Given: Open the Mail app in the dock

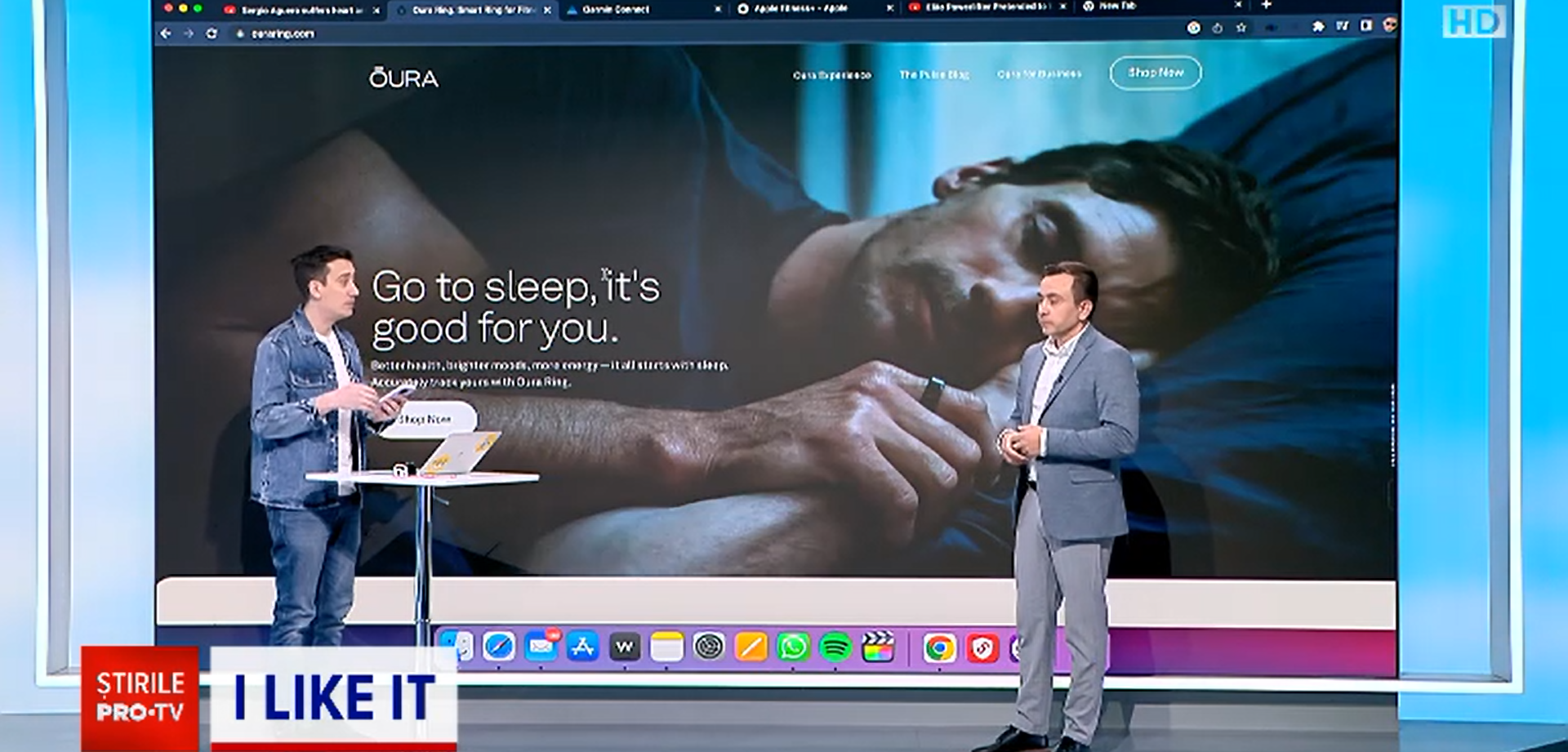Looking at the screenshot, I should point(541,647).
